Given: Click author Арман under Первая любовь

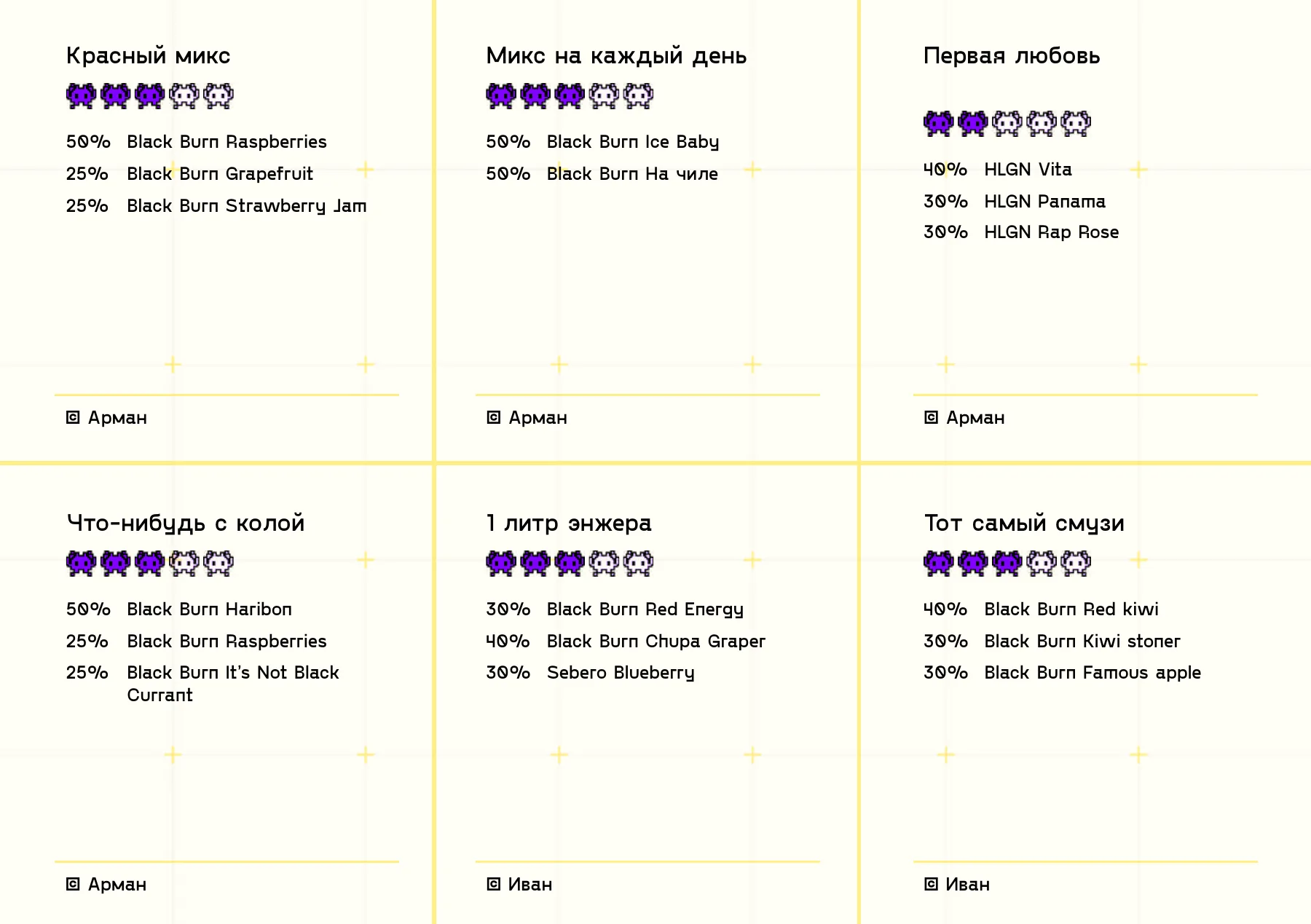Looking at the screenshot, I should coord(975,417).
